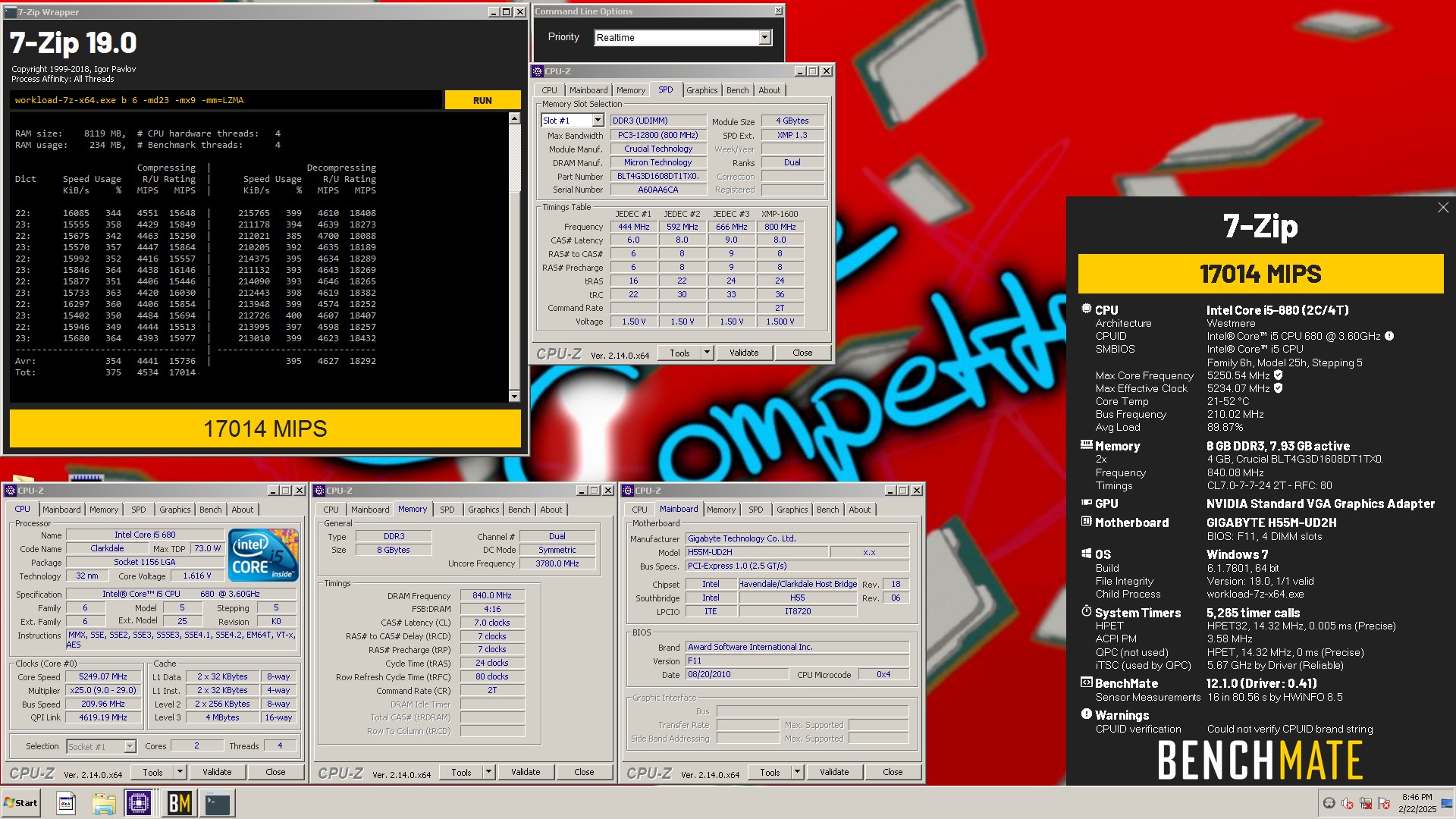The width and height of the screenshot is (1456, 819).
Task: Click the System Timers stopwatch icon
Action: (1086, 611)
